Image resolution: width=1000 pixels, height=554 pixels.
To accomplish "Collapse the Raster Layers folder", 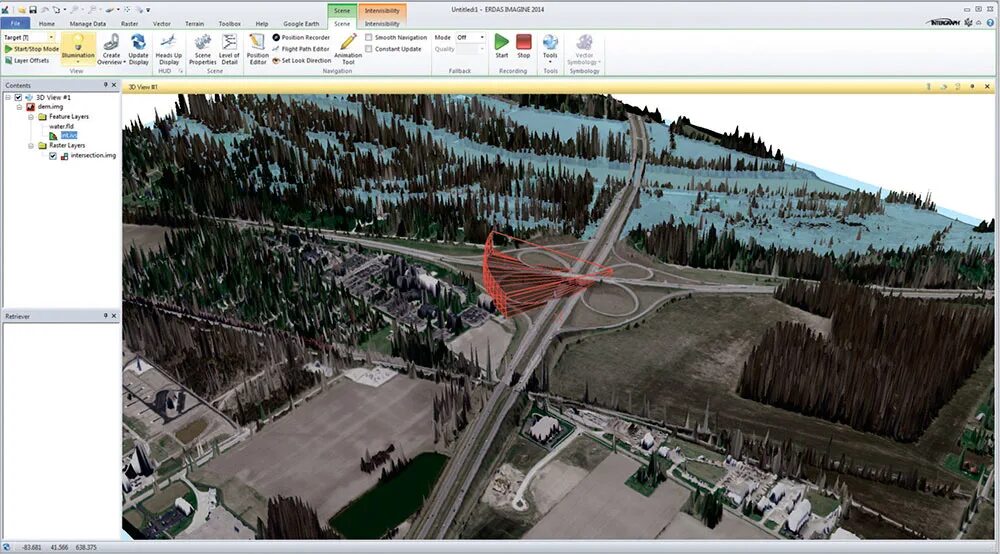I will click(x=31, y=146).
